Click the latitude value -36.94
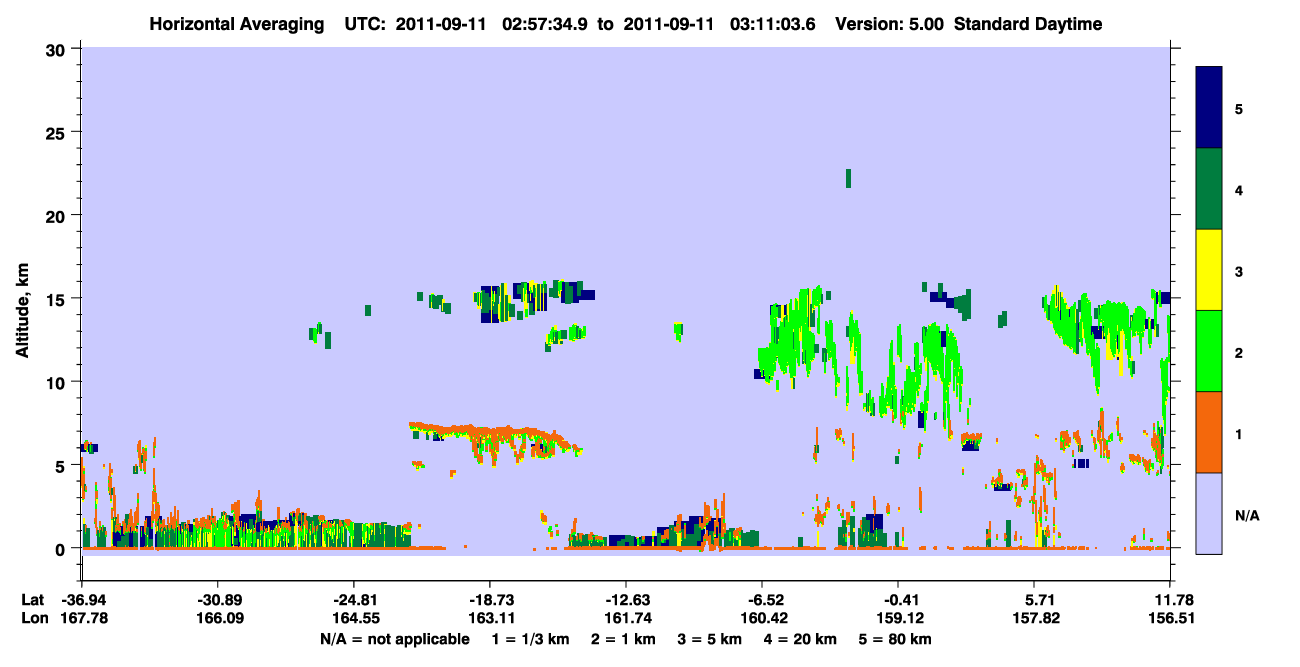This screenshot has width=1300, height=667. [x=82, y=600]
